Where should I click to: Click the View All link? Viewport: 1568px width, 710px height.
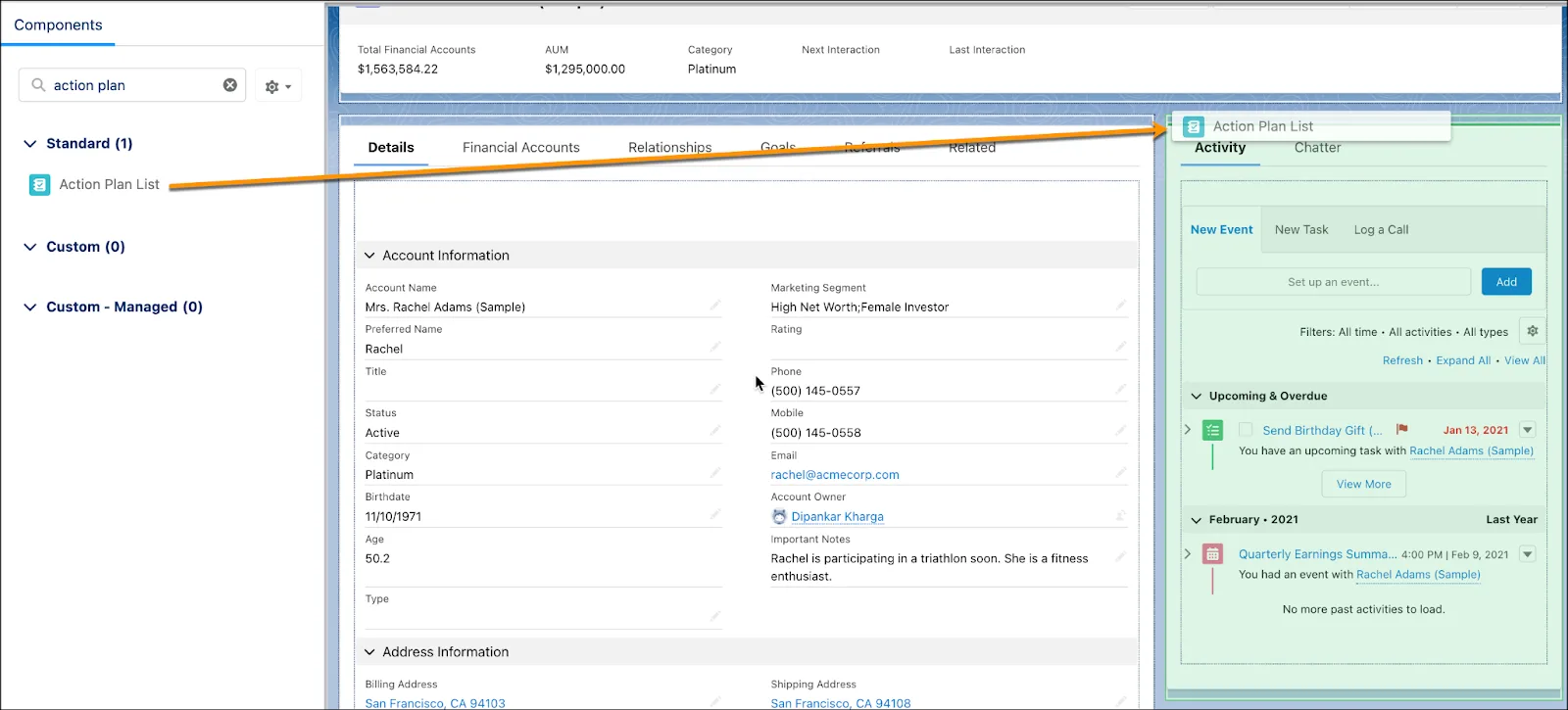[1525, 360]
